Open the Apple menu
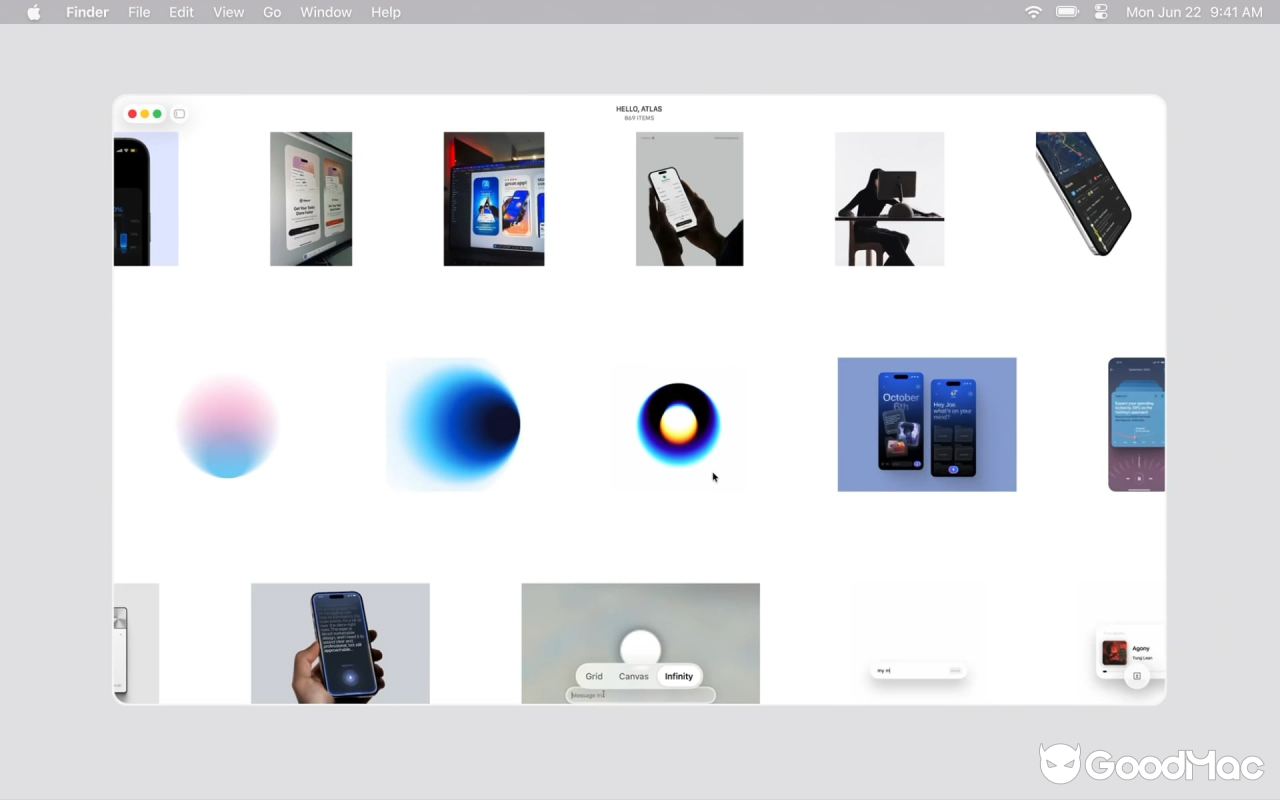The height and width of the screenshot is (800, 1280). 34,12
